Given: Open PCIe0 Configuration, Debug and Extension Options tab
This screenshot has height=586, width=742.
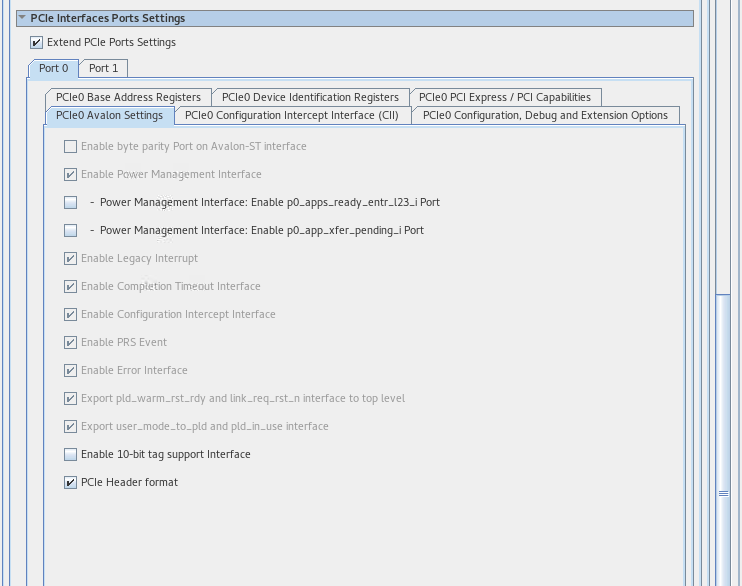Looking at the screenshot, I should point(545,116).
